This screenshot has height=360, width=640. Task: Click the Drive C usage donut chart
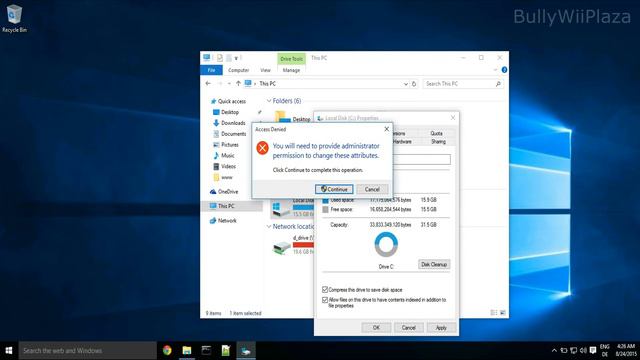386,244
